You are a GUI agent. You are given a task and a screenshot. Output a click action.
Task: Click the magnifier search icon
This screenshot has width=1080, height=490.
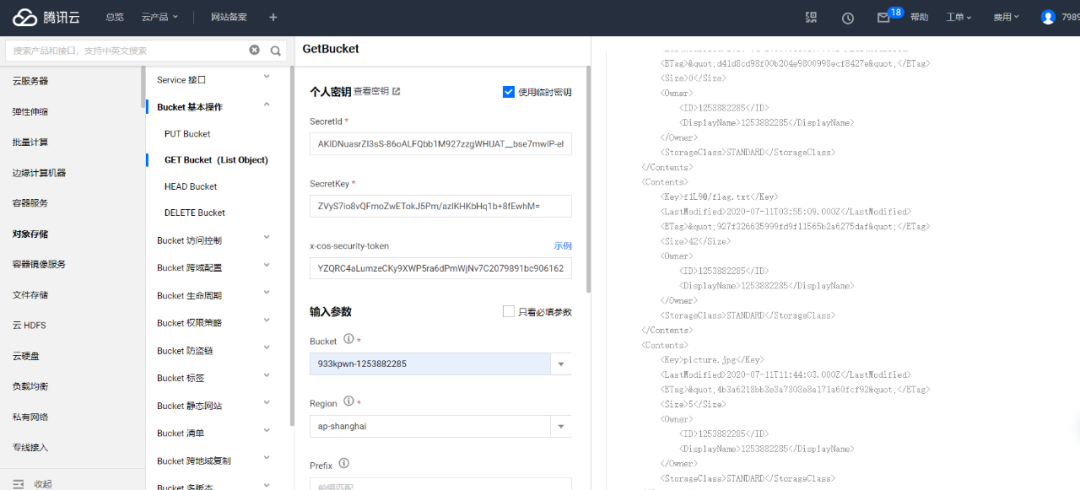[x=276, y=50]
